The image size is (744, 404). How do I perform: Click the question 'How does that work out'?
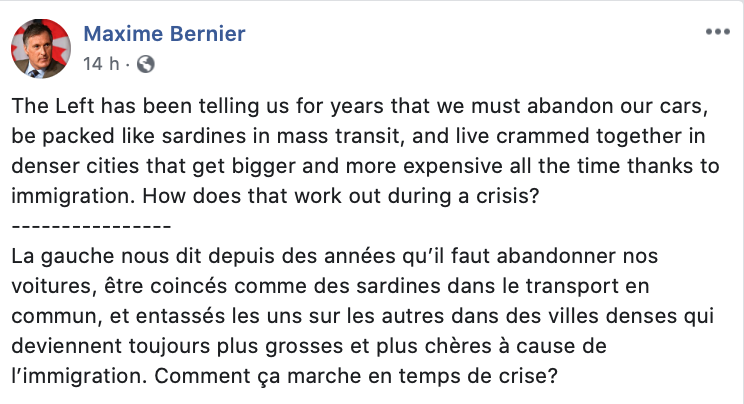(x=341, y=196)
